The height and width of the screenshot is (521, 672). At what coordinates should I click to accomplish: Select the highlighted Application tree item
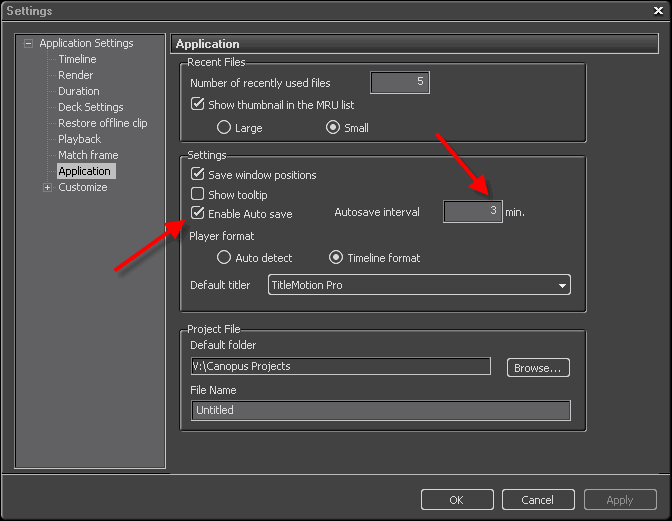(86, 171)
